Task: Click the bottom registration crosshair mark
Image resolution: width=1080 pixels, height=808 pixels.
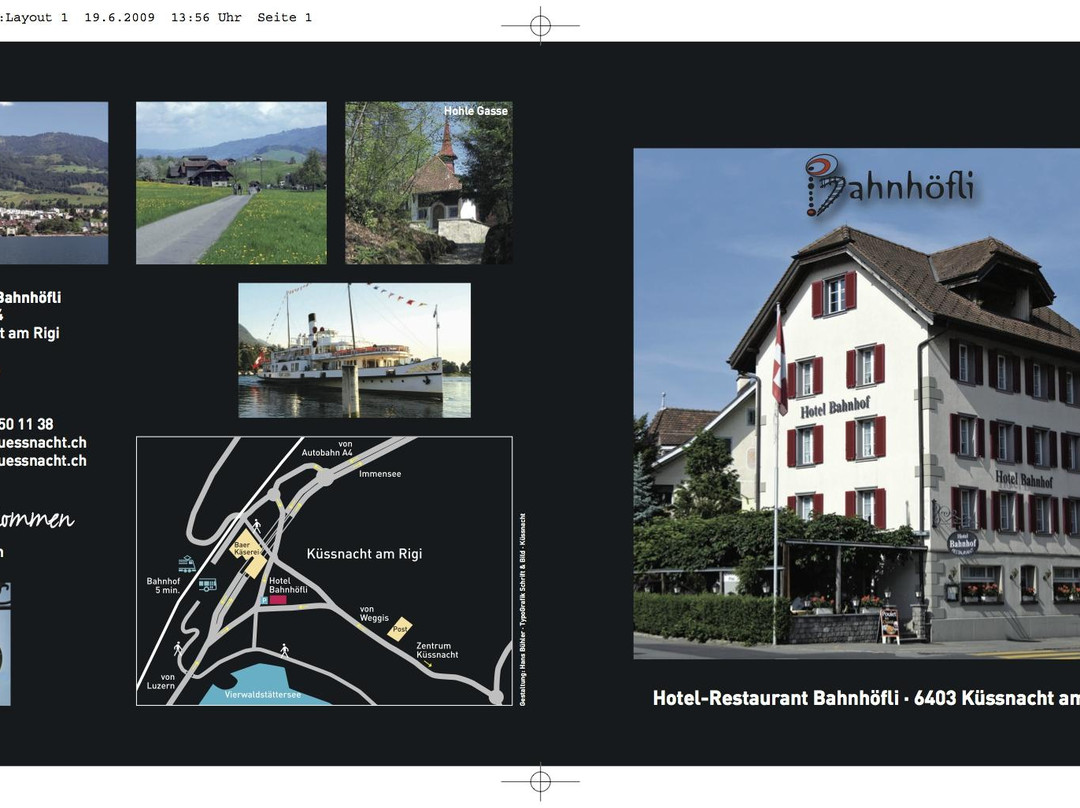Action: click(x=540, y=780)
